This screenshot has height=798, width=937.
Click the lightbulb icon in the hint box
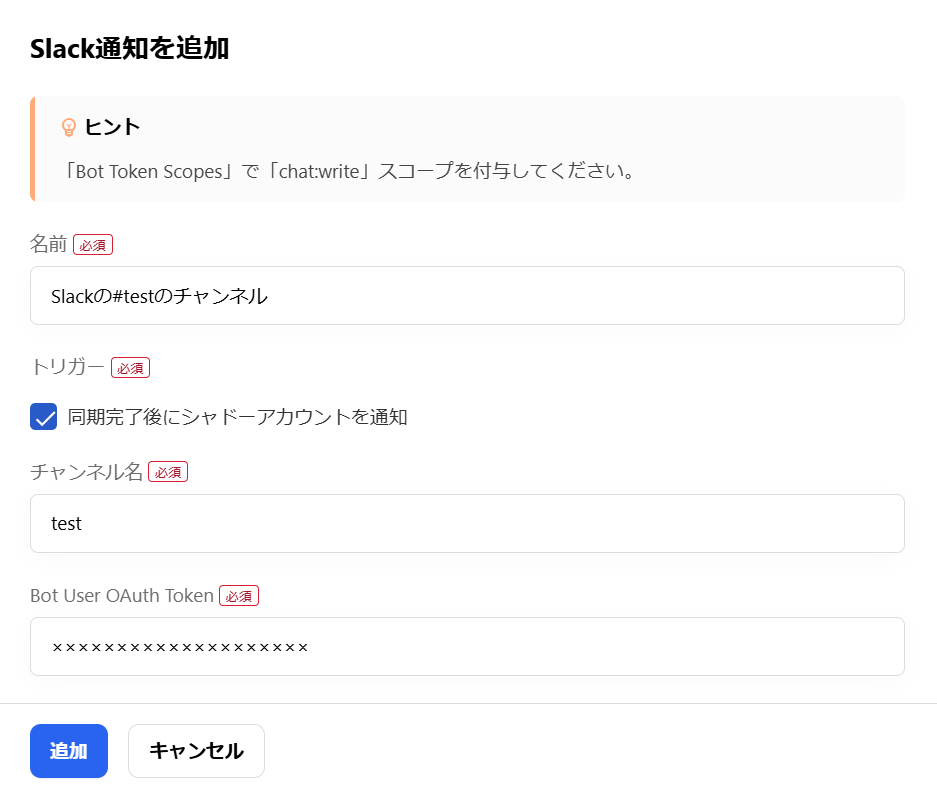coord(69,126)
